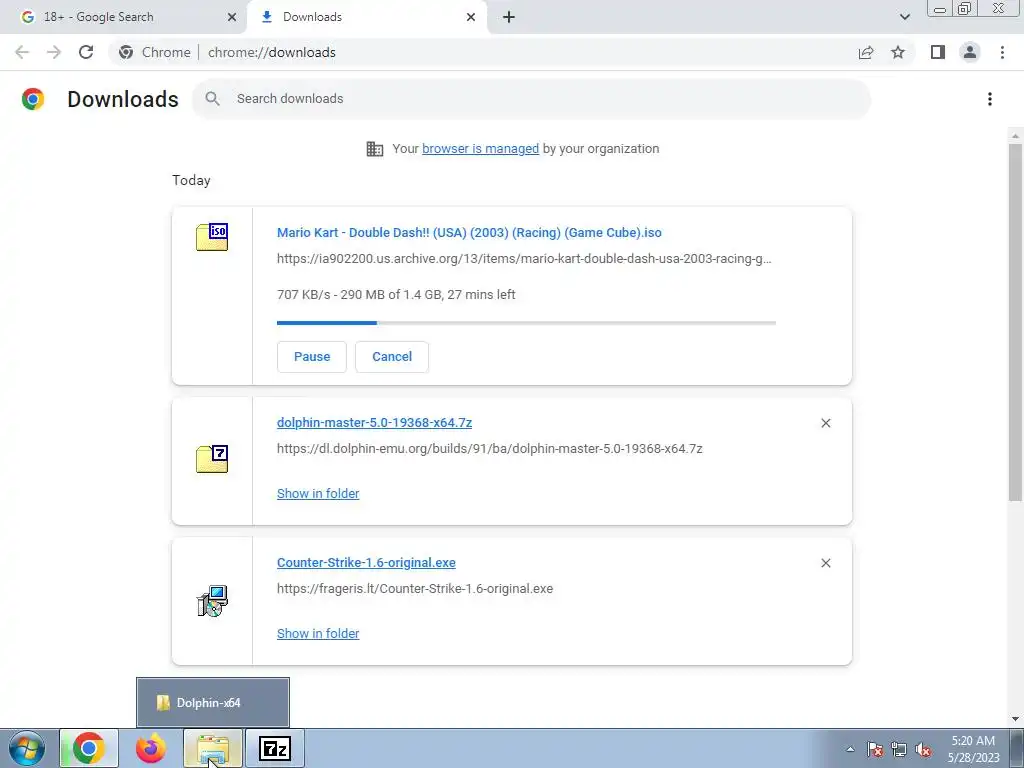Open a new tab with plus button
The height and width of the screenshot is (768, 1024).
pyautogui.click(x=509, y=17)
